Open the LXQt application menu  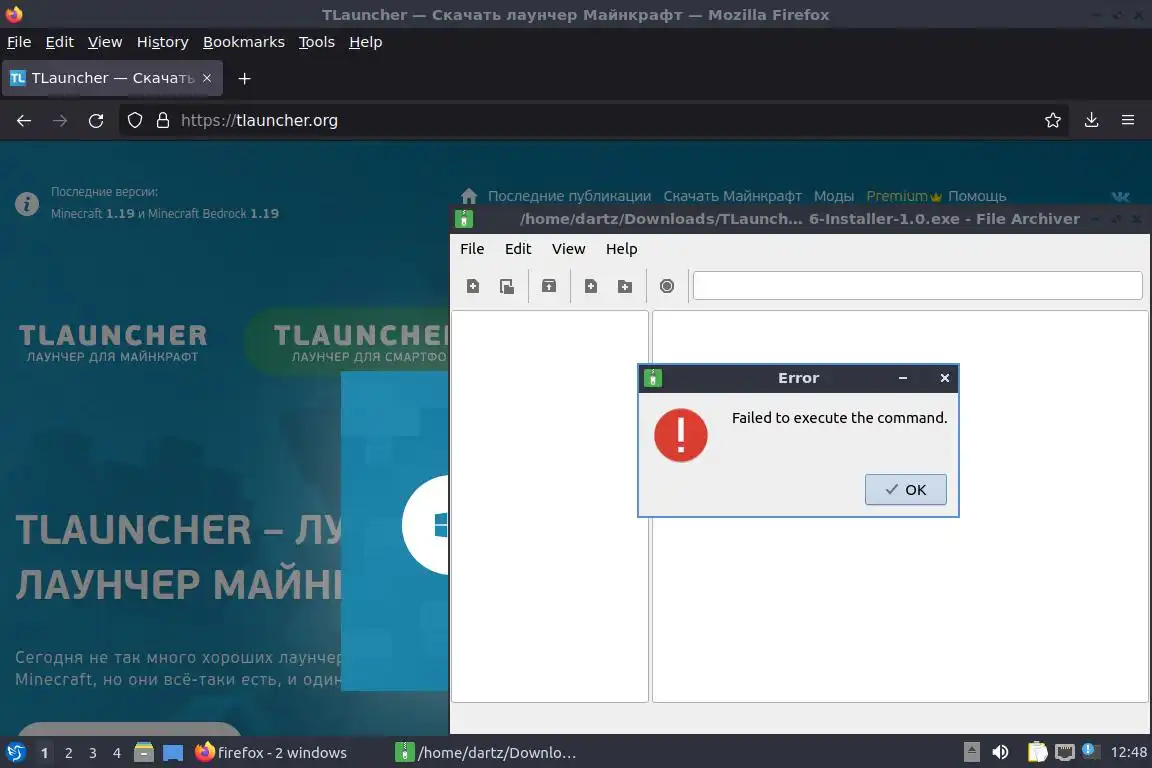[15, 752]
